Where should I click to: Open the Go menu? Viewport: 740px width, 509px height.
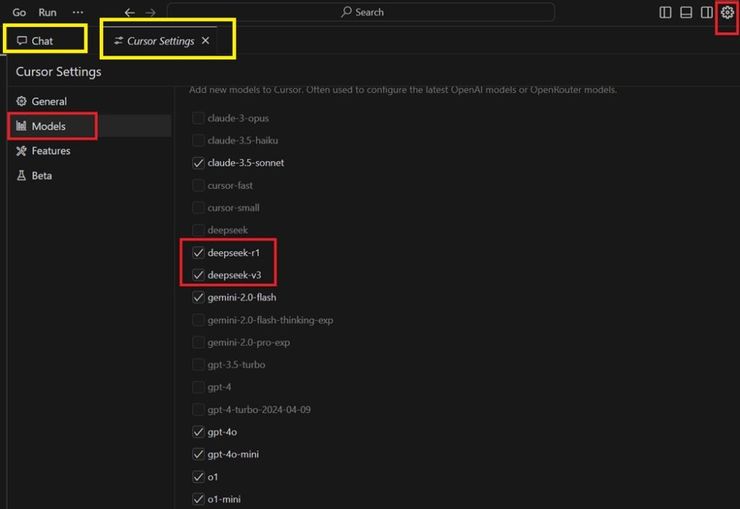tap(19, 12)
